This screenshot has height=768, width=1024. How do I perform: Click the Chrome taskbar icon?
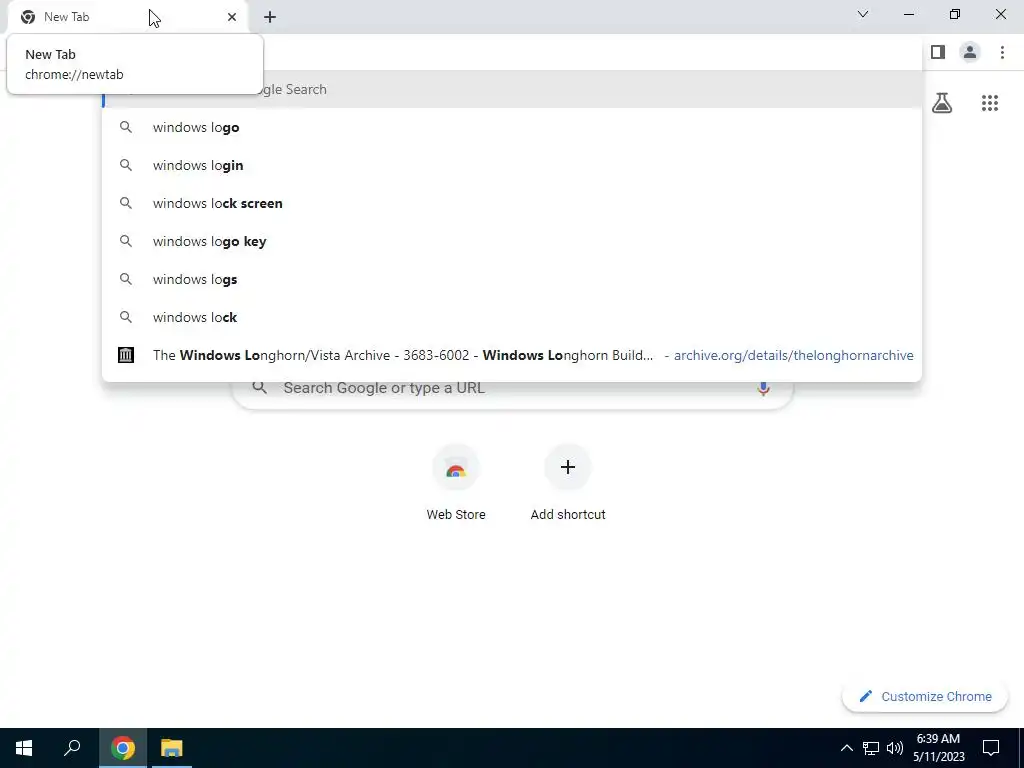click(x=123, y=748)
